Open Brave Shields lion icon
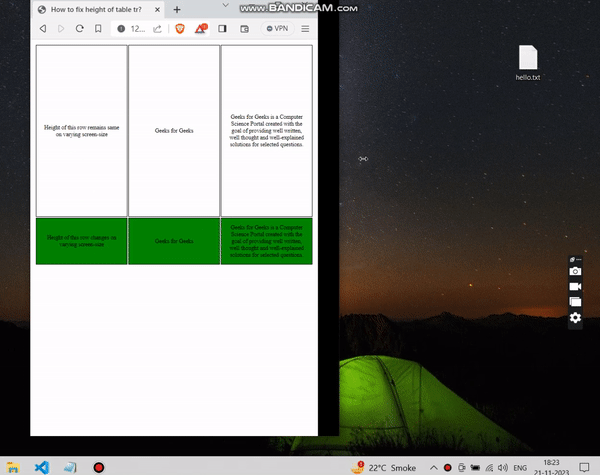Screen dimensions: 600x475 point(180,29)
